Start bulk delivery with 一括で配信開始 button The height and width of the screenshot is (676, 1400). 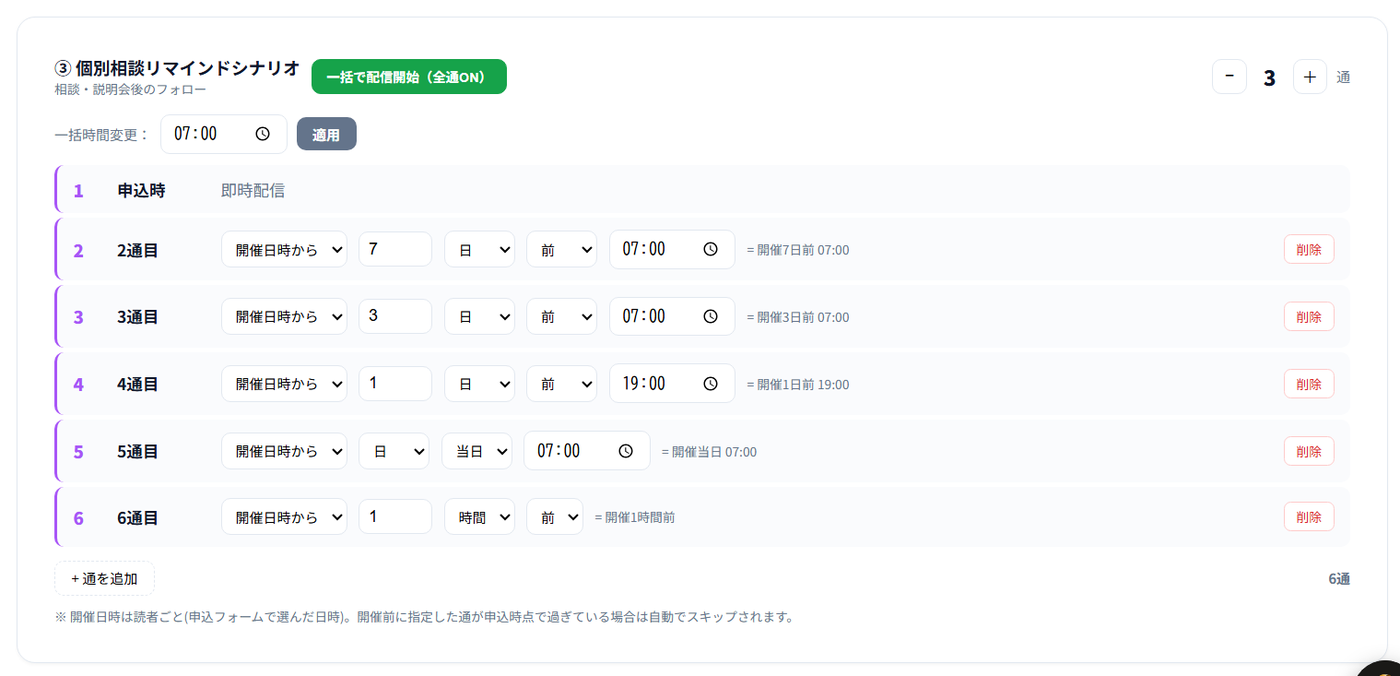coord(409,77)
